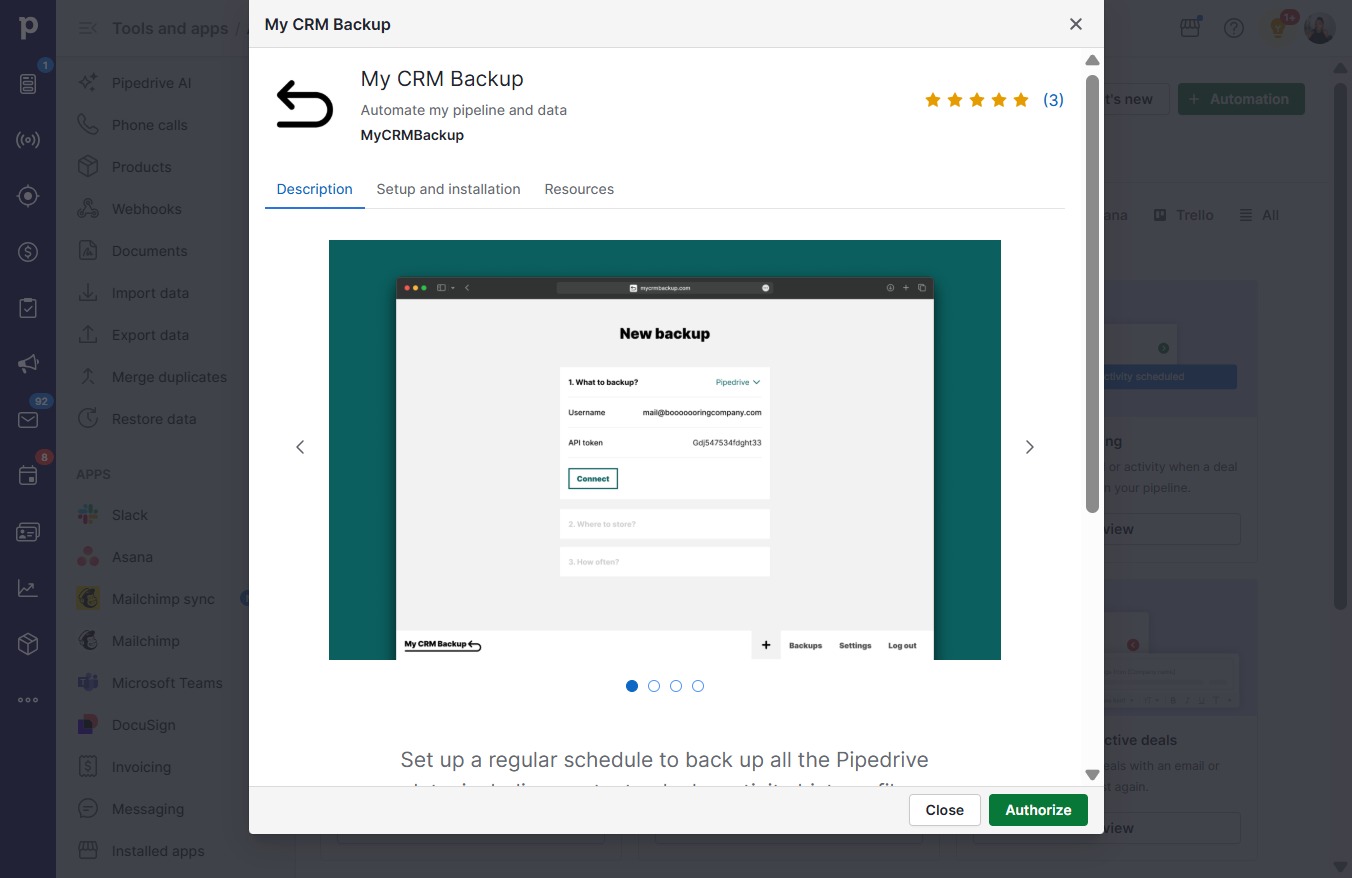Screen dimensions: 1352x878
Task: Open the user profile avatar
Action: (1320, 28)
